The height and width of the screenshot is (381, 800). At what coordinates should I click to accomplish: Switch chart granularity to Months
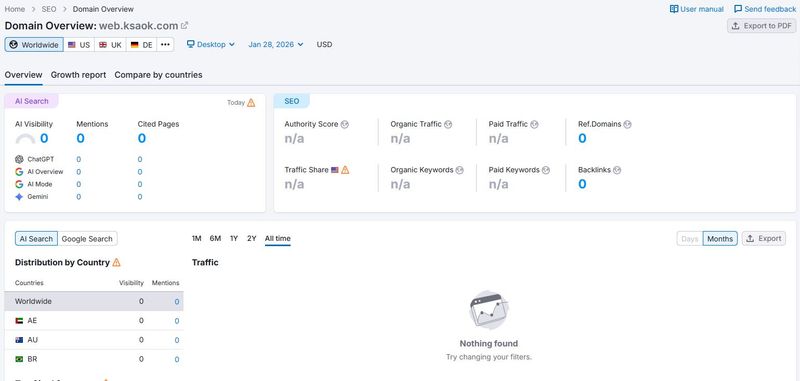point(720,239)
